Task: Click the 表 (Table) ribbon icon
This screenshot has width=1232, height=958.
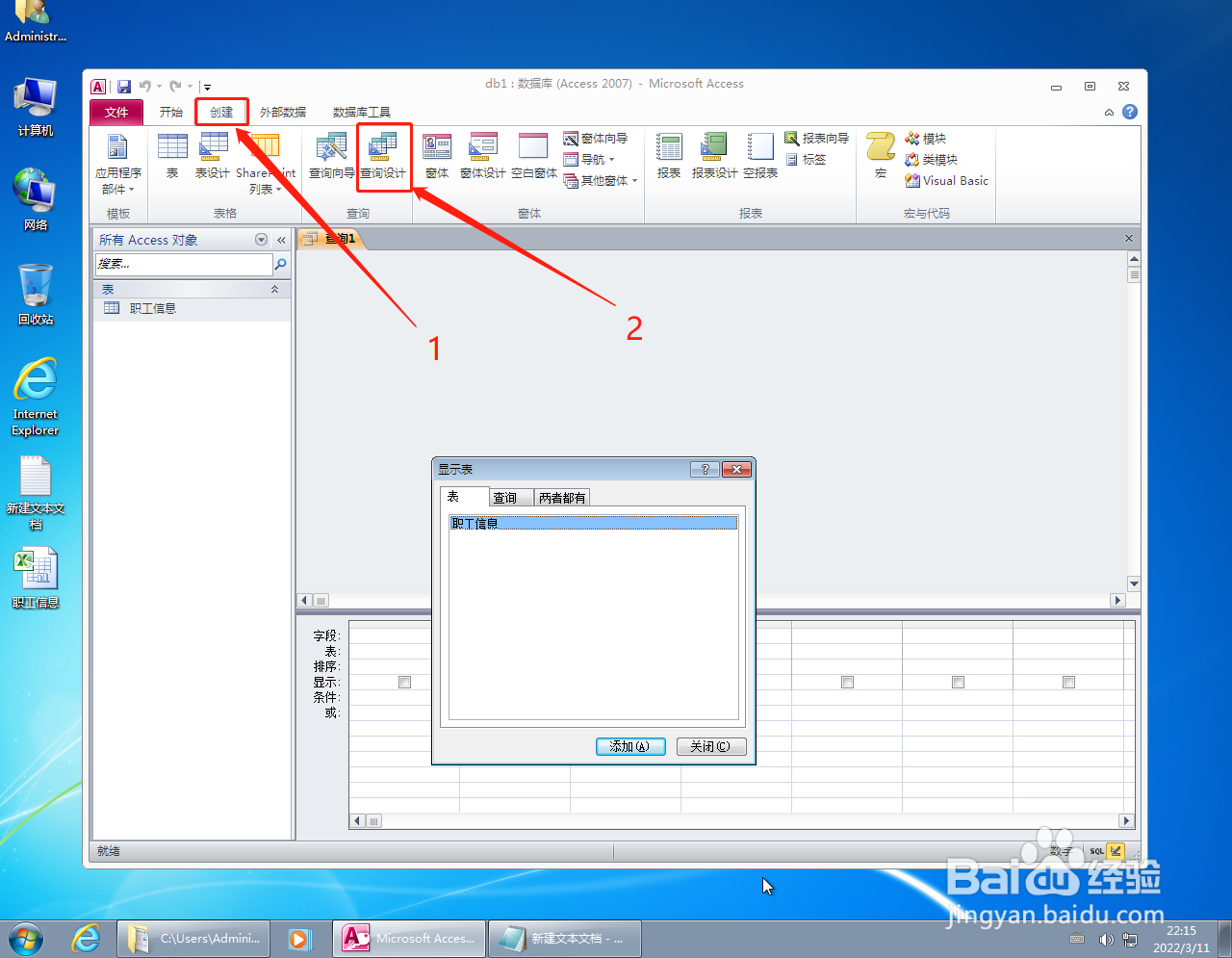Action: point(172,156)
